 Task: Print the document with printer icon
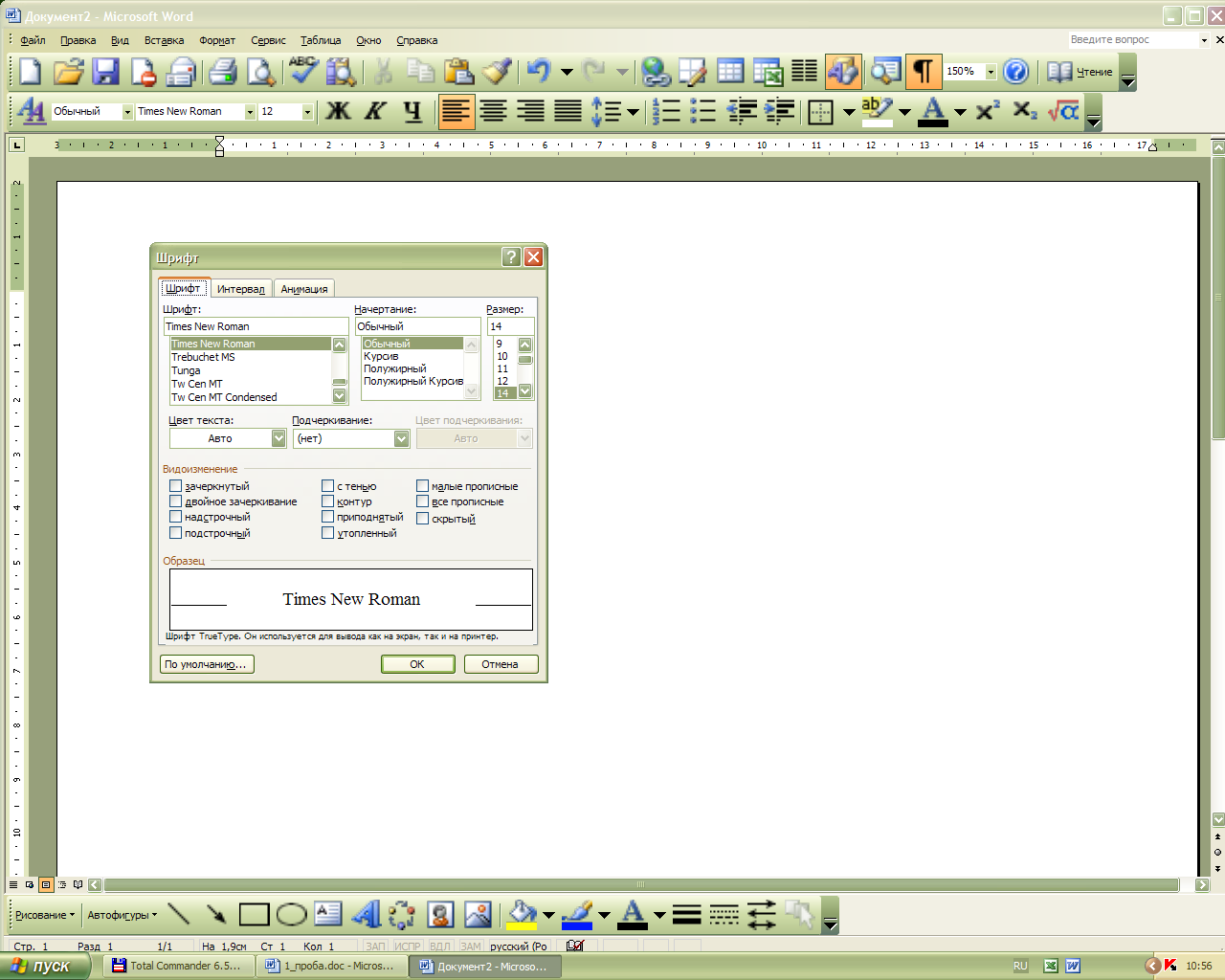[222, 72]
